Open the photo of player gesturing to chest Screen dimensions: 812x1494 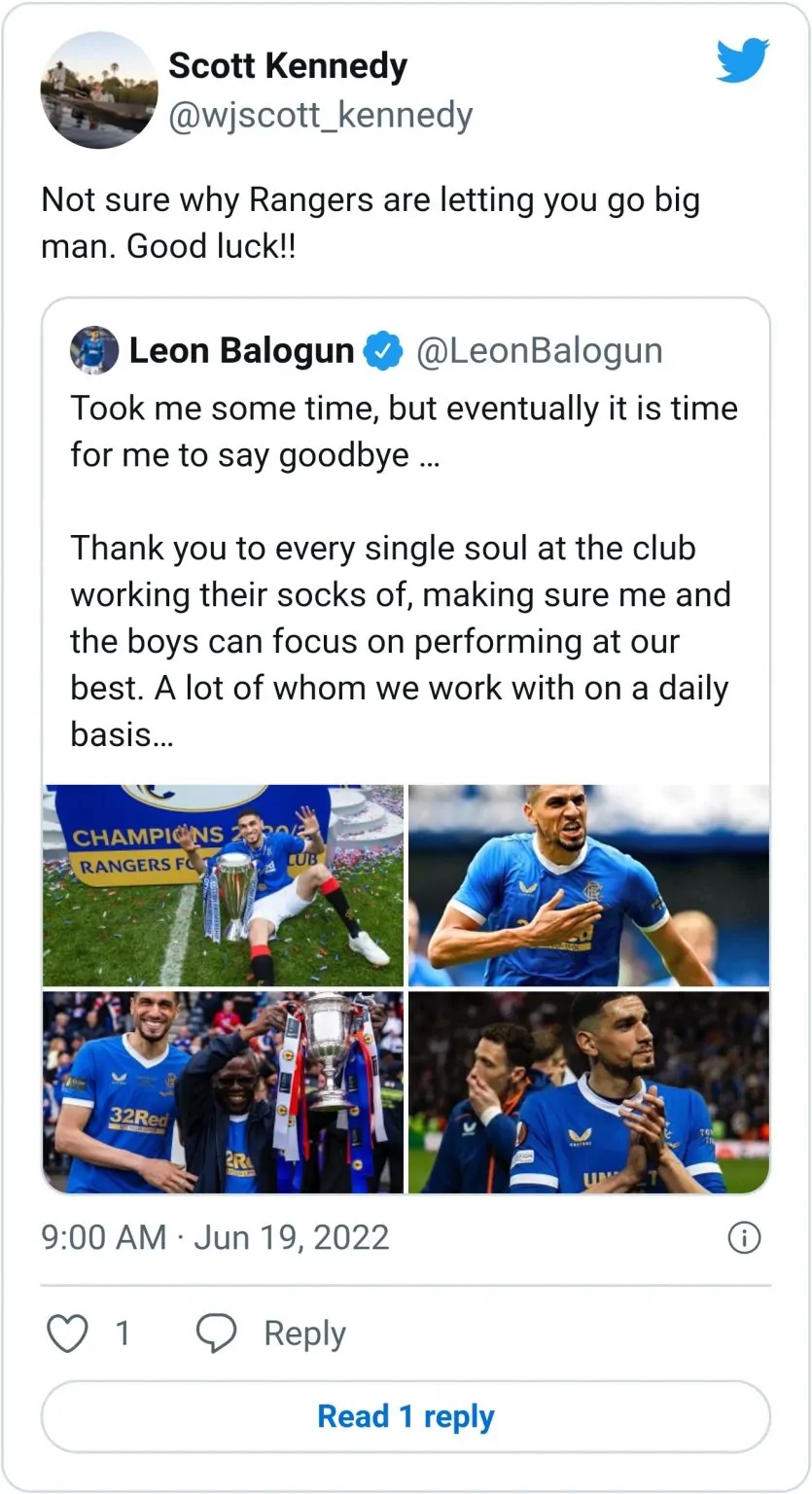click(588, 886)
